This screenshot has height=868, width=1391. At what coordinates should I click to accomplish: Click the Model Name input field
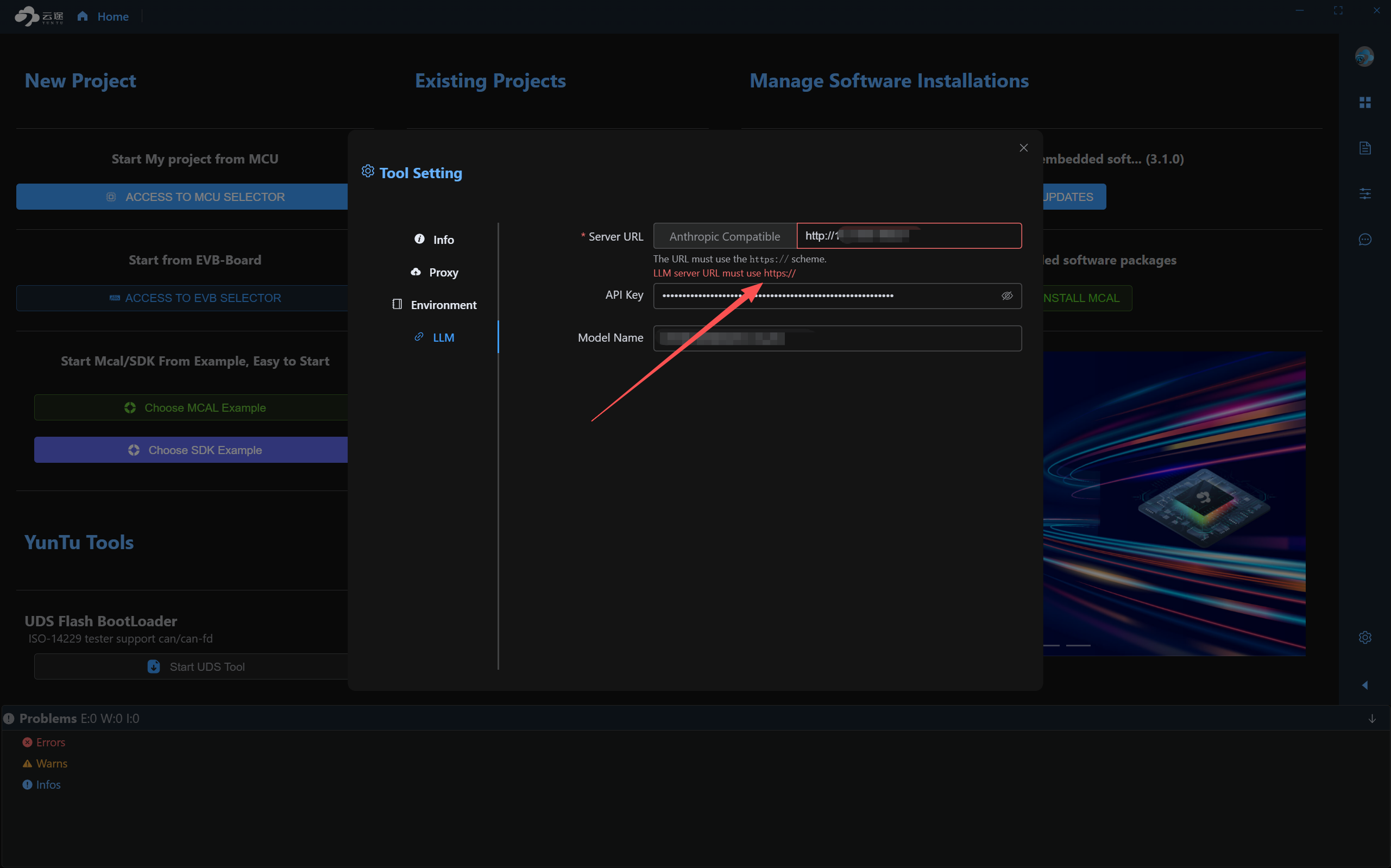click(837, 338)
